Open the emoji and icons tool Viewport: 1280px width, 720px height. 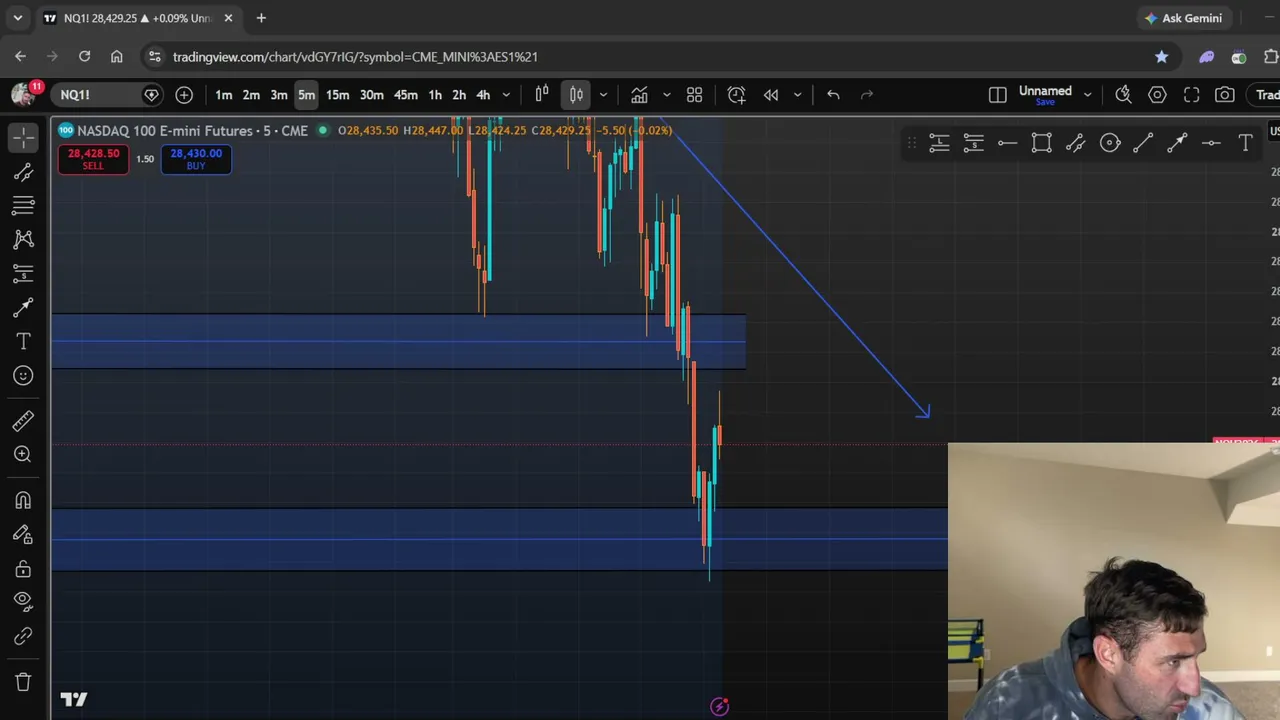(x=23, y=375)
